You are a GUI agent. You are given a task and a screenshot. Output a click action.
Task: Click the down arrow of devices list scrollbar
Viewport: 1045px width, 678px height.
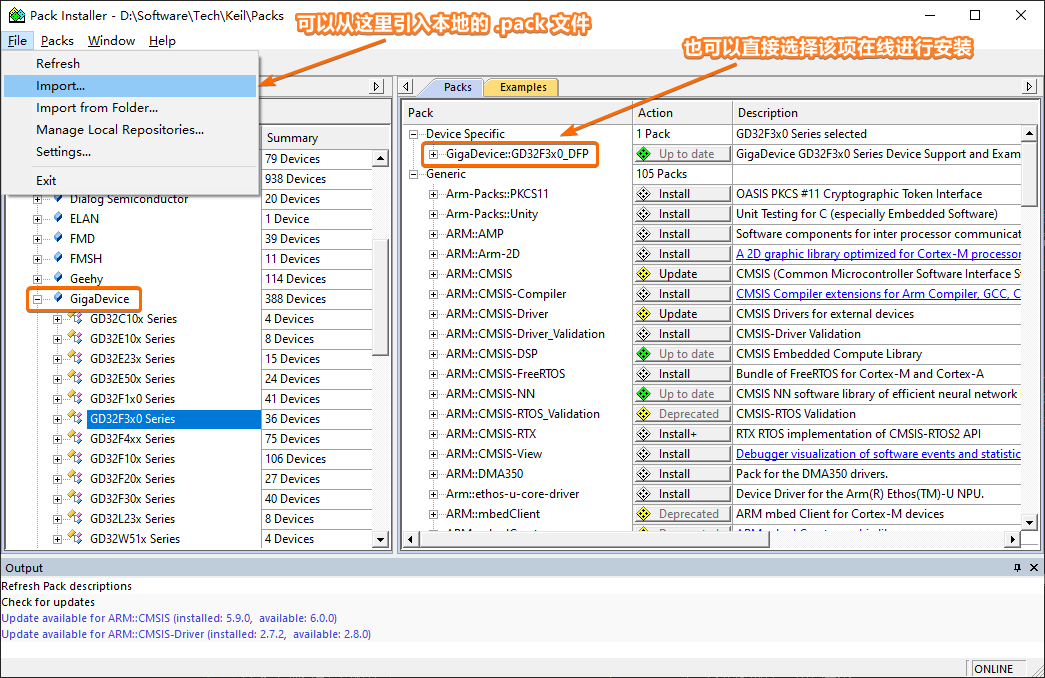tap(381, 539)
